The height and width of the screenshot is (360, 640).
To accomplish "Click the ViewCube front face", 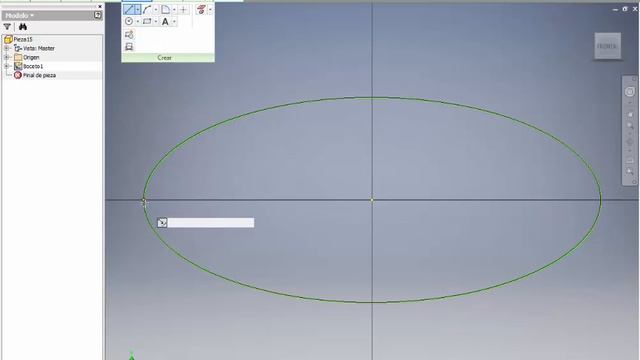I will [607, 46].
